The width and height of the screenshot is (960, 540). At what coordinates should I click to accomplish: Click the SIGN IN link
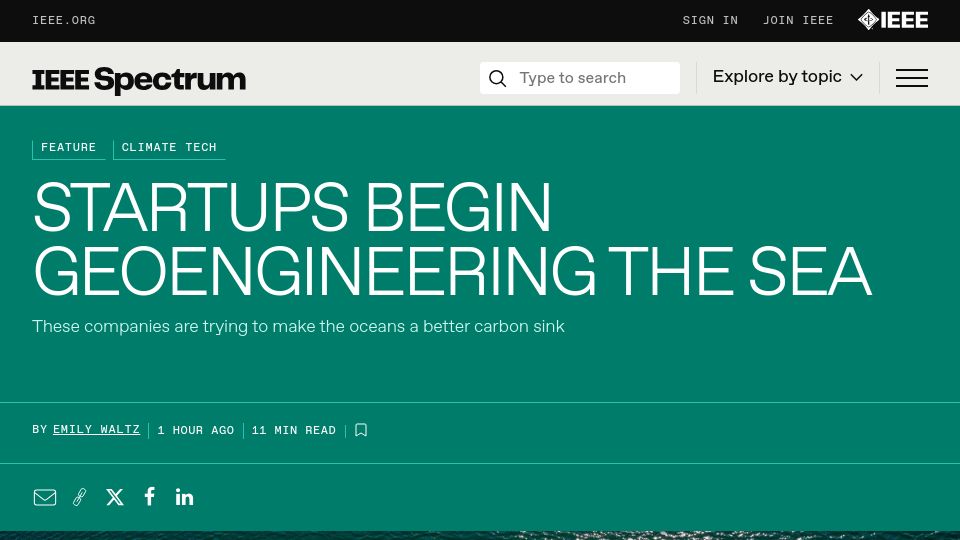[710, 21]
